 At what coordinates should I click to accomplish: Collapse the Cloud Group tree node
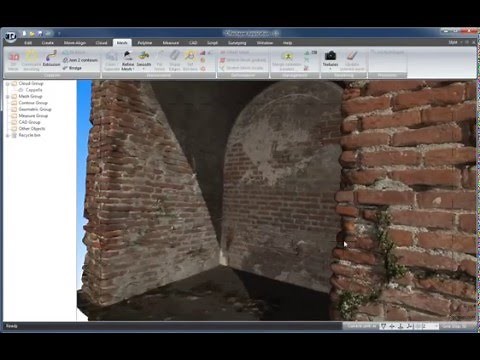click(x=7, y=84)
